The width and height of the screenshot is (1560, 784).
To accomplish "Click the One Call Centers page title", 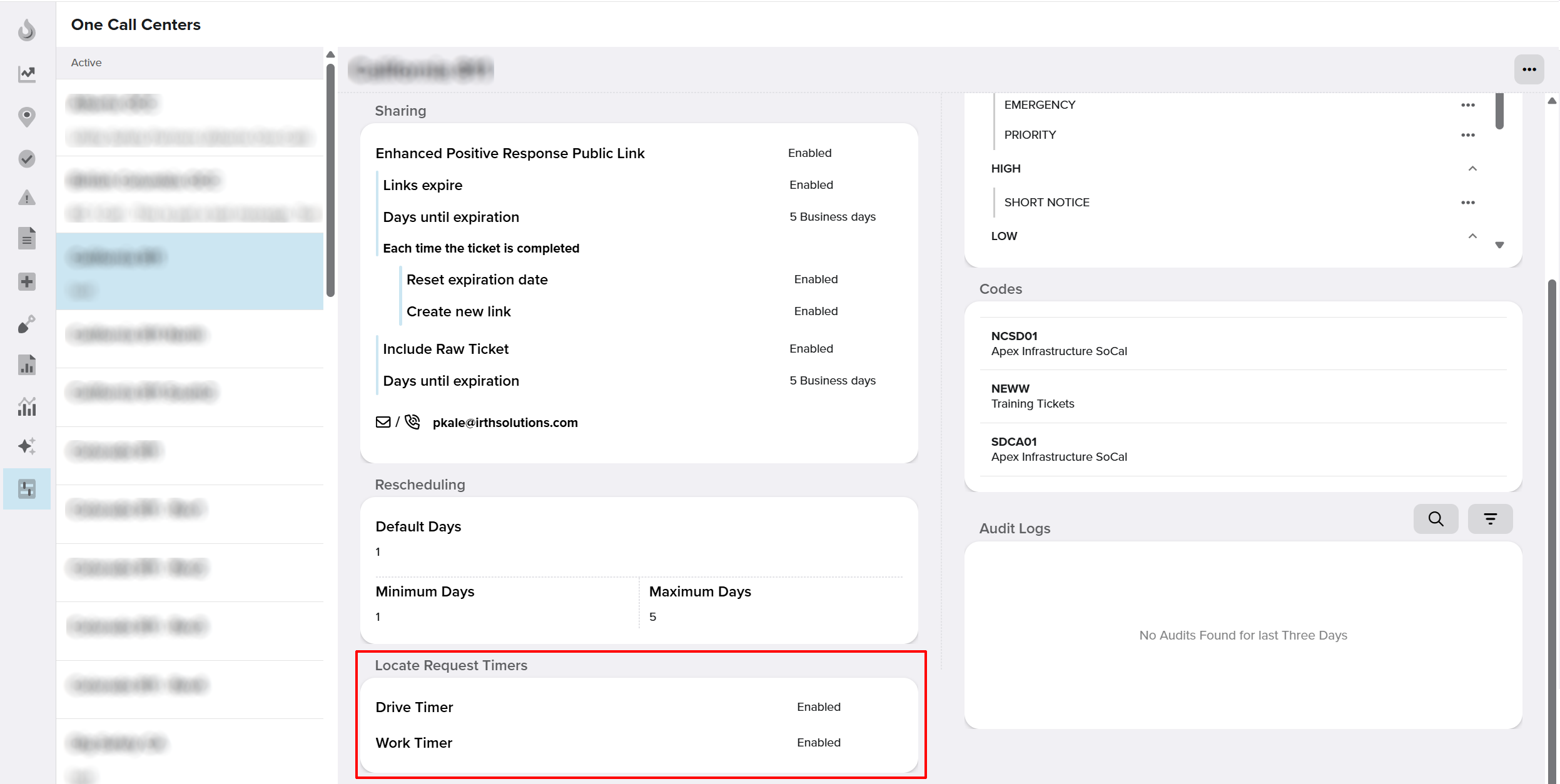I will [x=136, y=24].
